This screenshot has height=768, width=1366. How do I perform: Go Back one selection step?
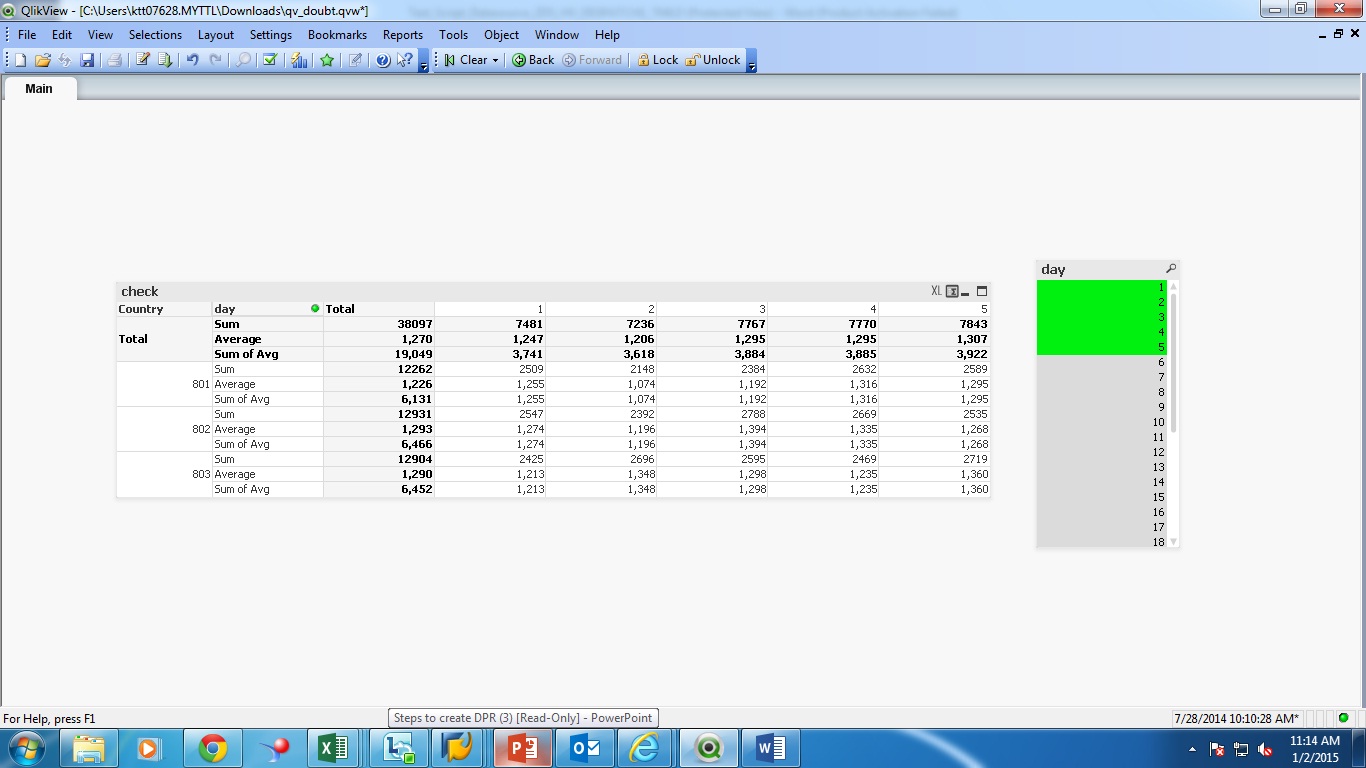tap(533, 60)
